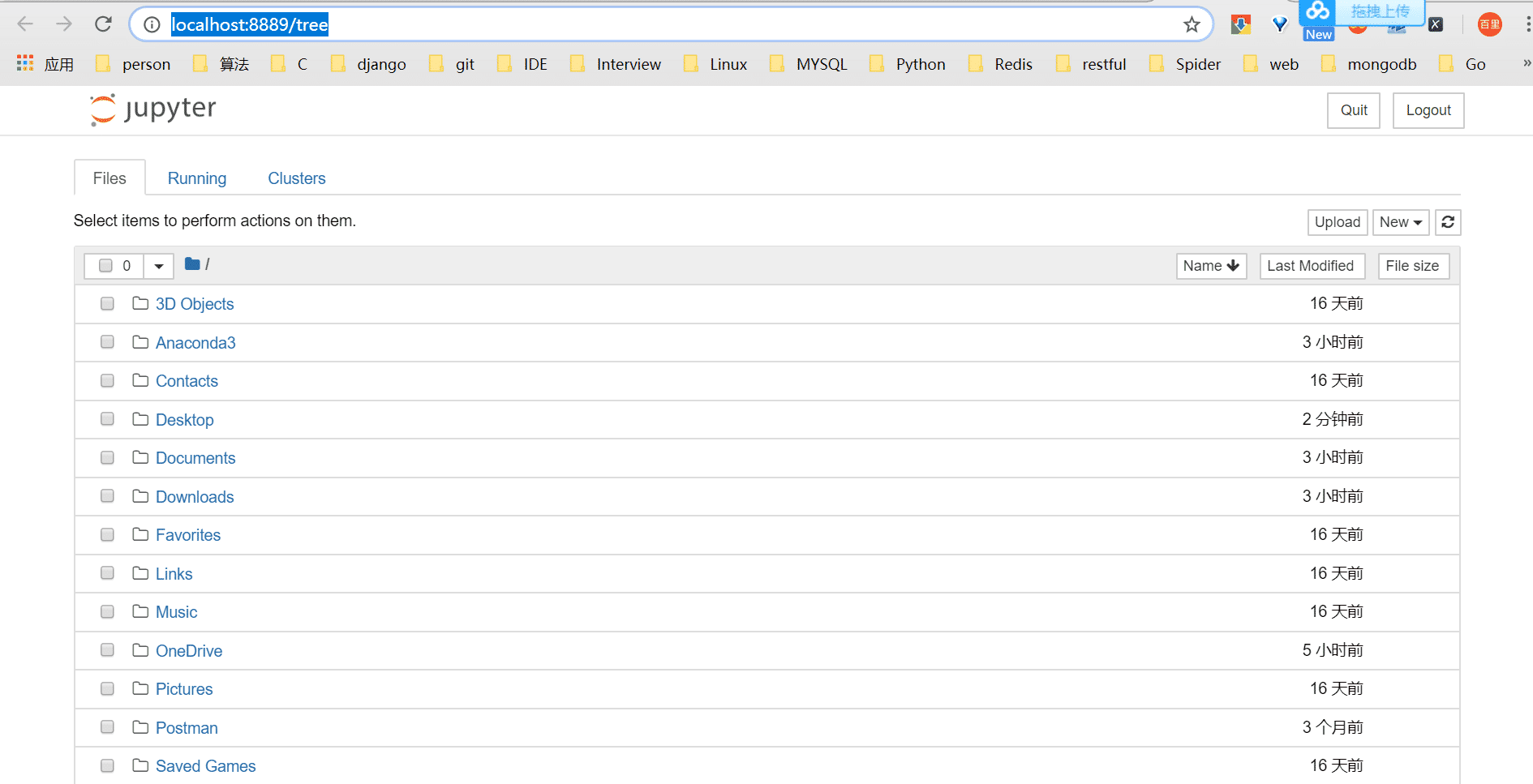
Task: Sort by Last Modified column
Action: click(1311, 266)
